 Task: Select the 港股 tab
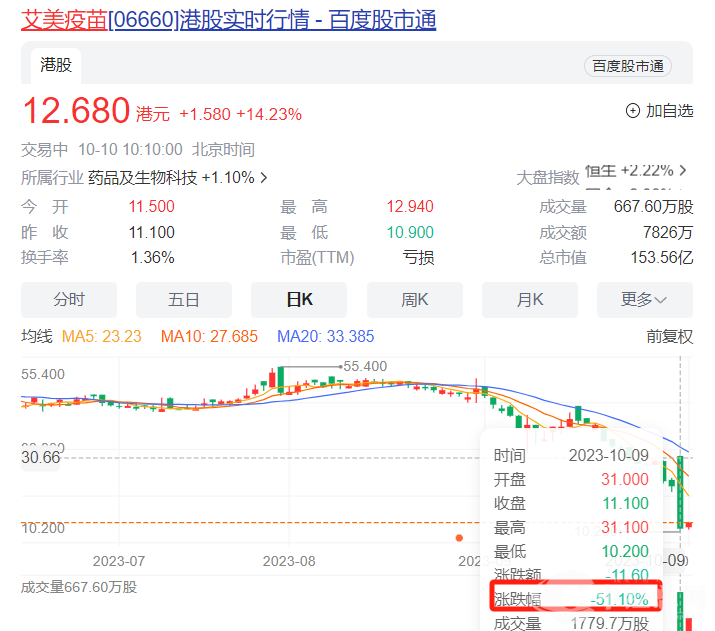tap(56, 65)
